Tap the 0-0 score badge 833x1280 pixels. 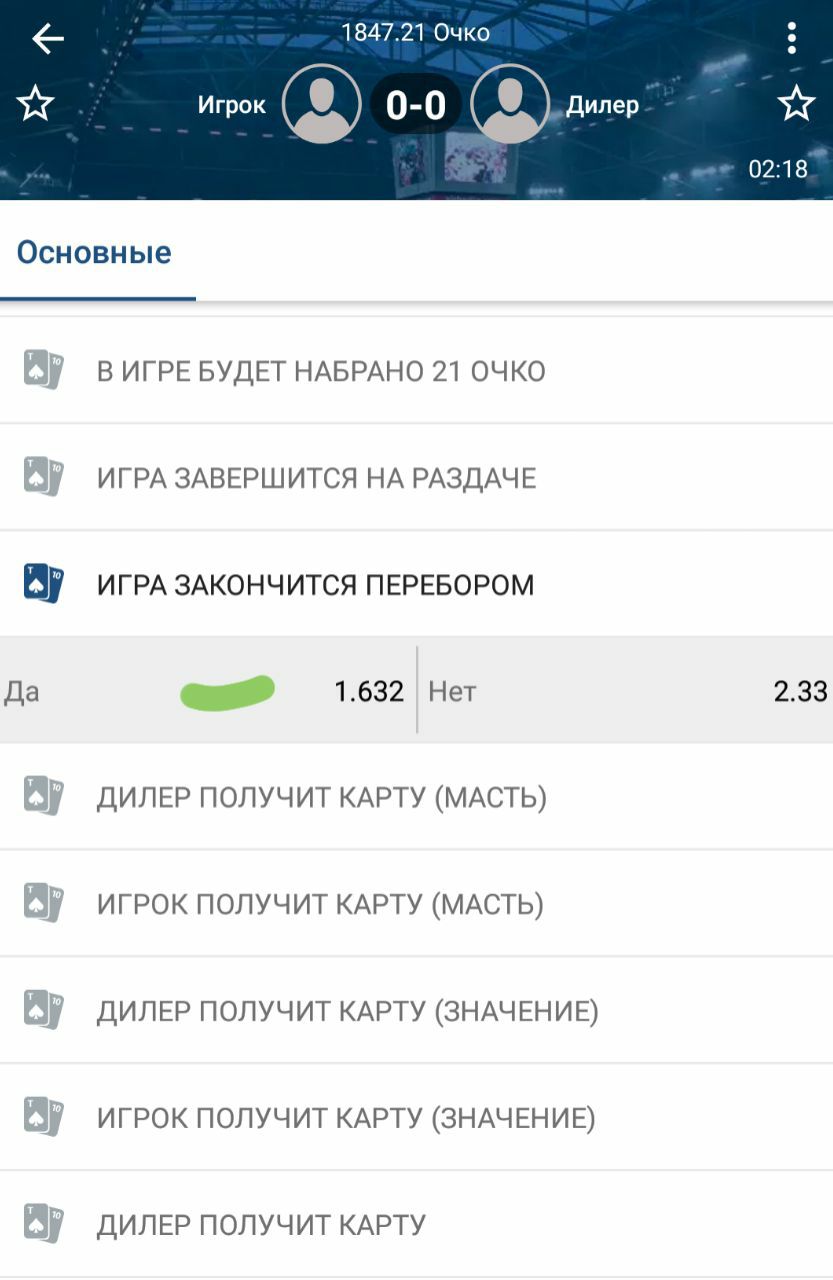click(416, 104)
